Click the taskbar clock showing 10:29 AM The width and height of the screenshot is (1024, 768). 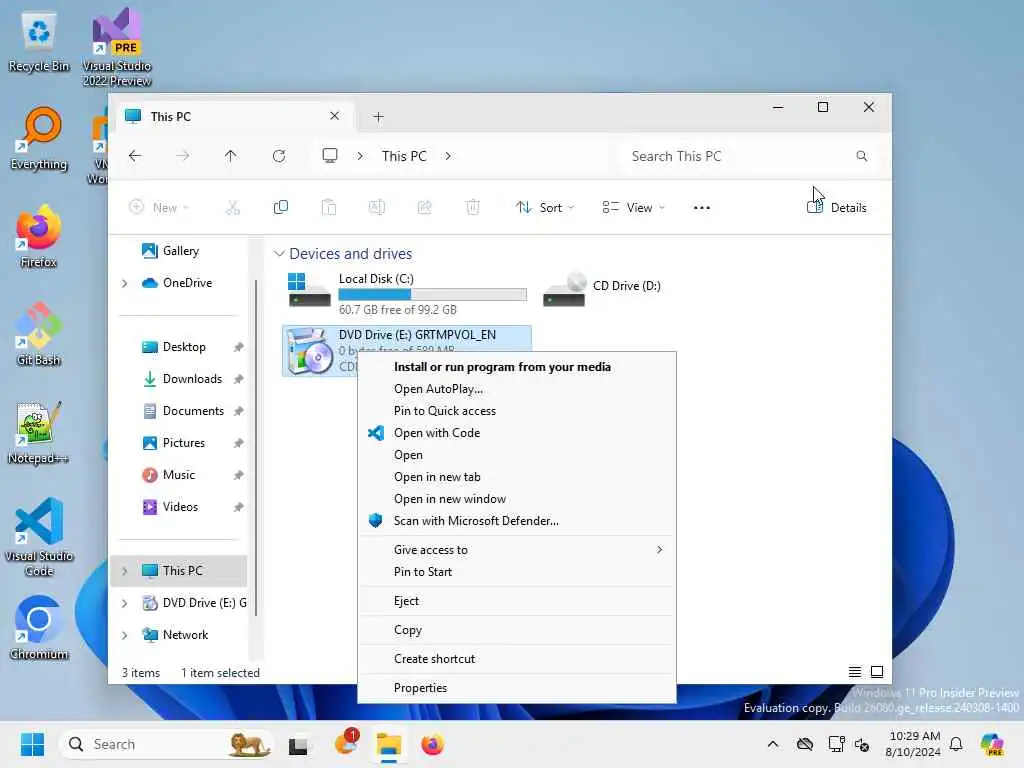[x=913, y=744]
